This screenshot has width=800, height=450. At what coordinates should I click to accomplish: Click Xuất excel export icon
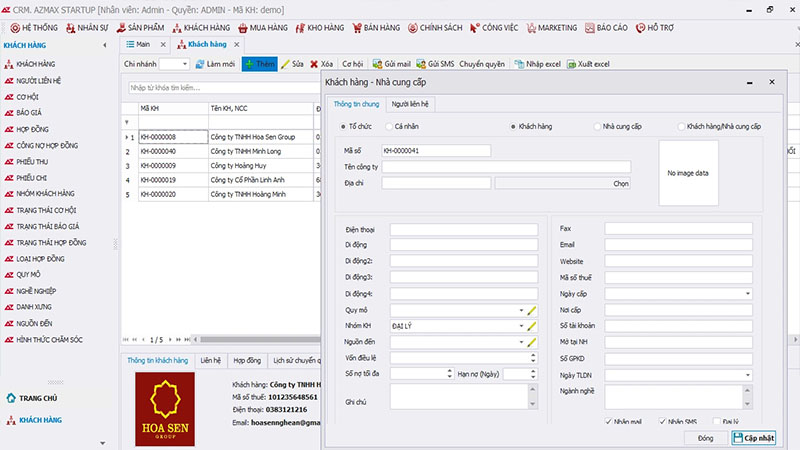tap(572, 64)
